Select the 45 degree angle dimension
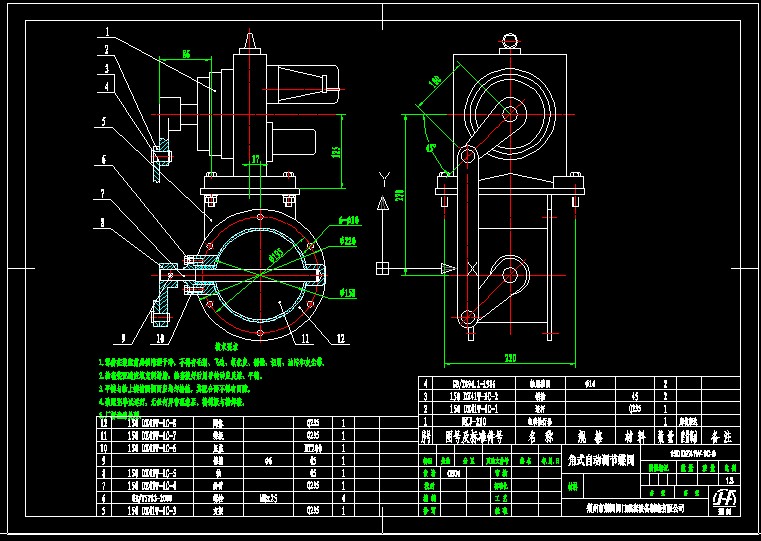 coord(431,148)
